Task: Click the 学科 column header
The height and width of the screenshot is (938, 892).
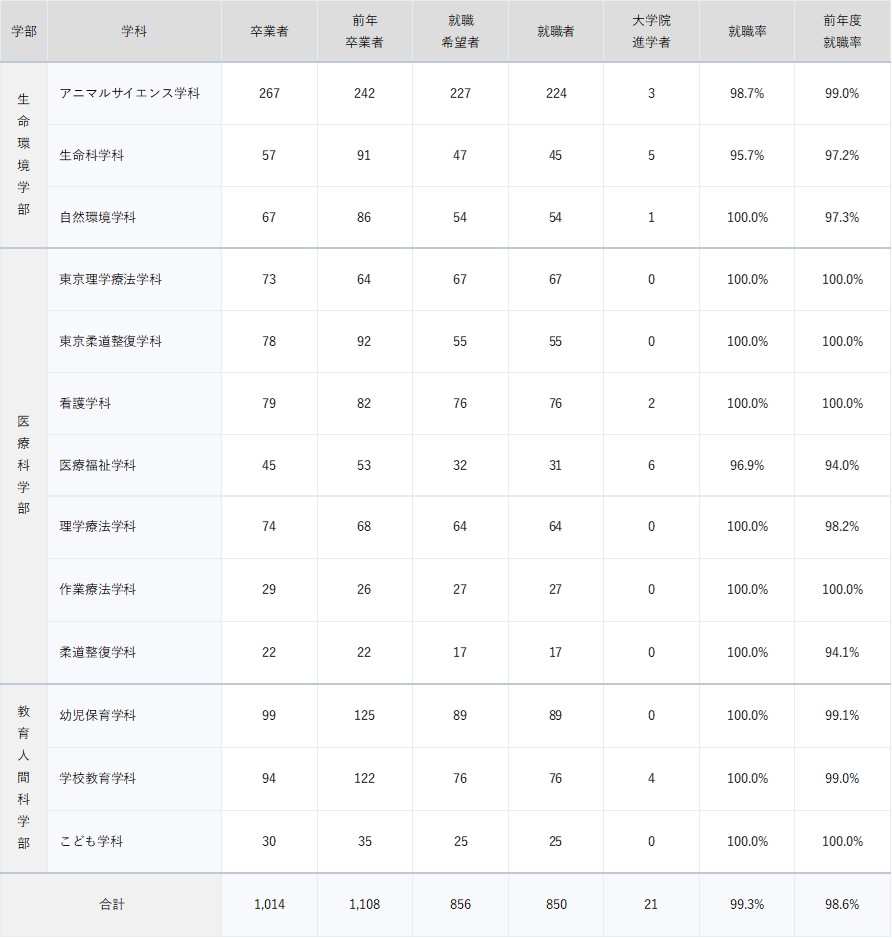Action: 134,31
